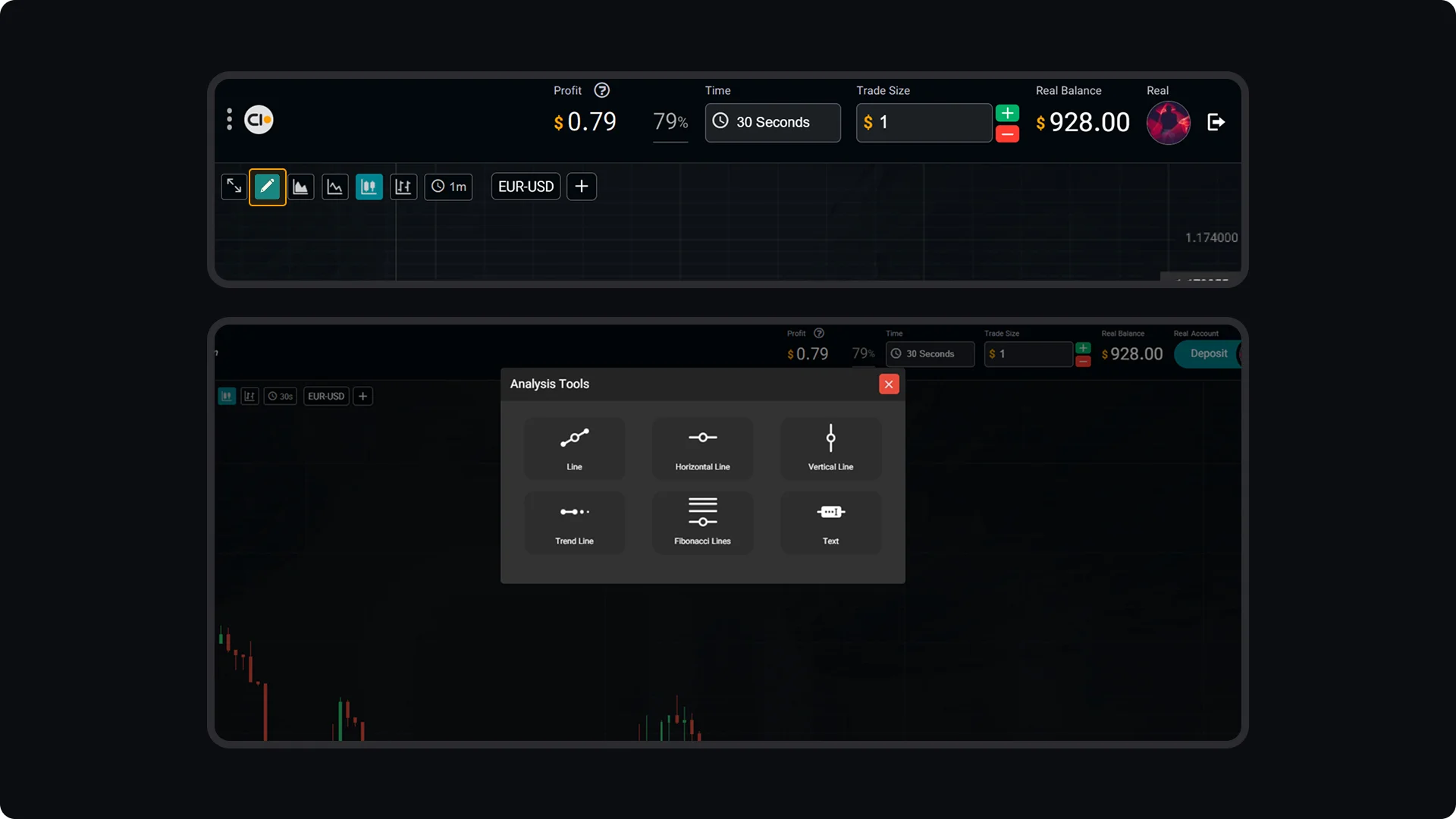Select the Line tool in Analysis Tools
The width and height of the screenshot is (1456, 819).
(574, 448)
